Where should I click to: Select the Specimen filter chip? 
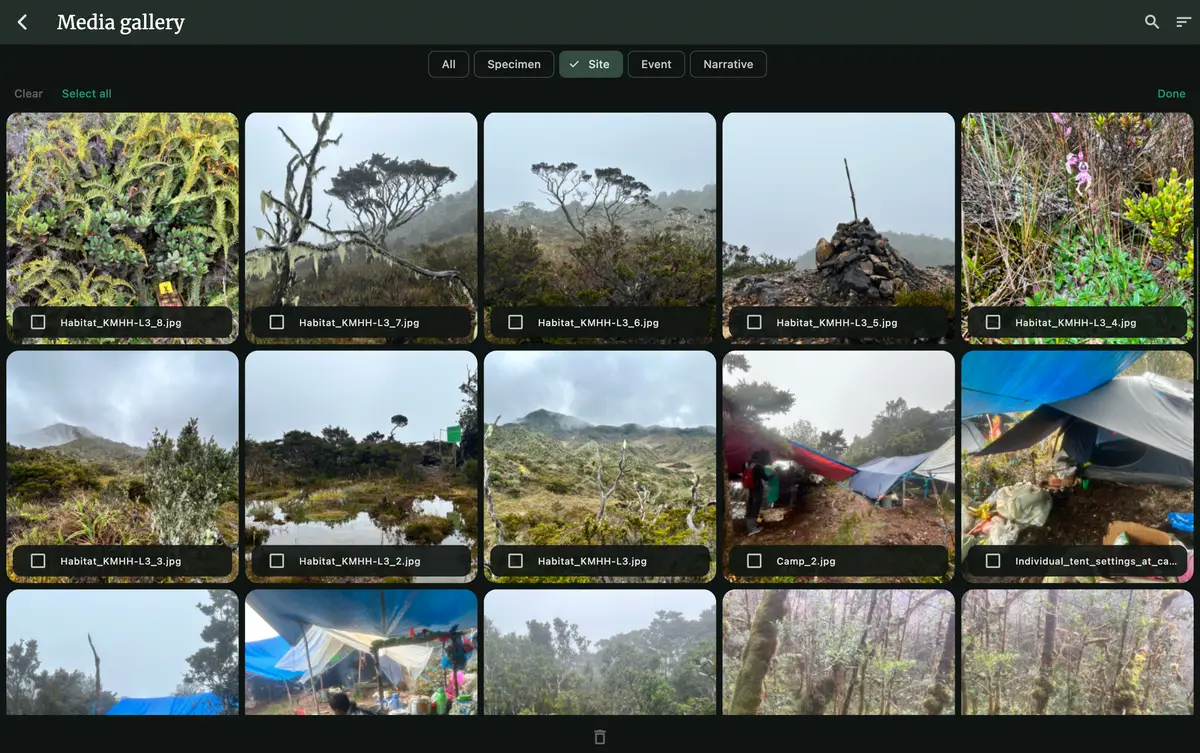(x=514, y=64)
